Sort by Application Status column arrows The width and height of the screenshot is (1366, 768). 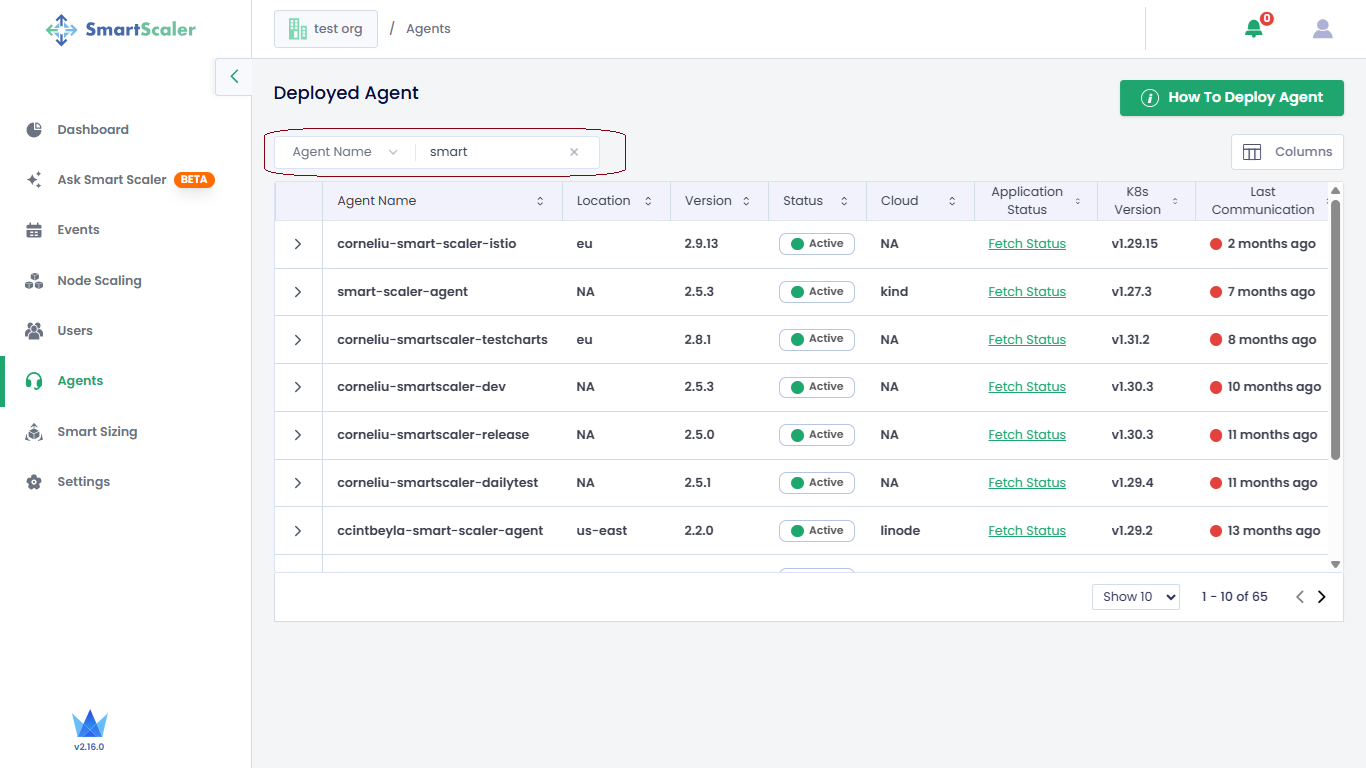point(1078,201)
